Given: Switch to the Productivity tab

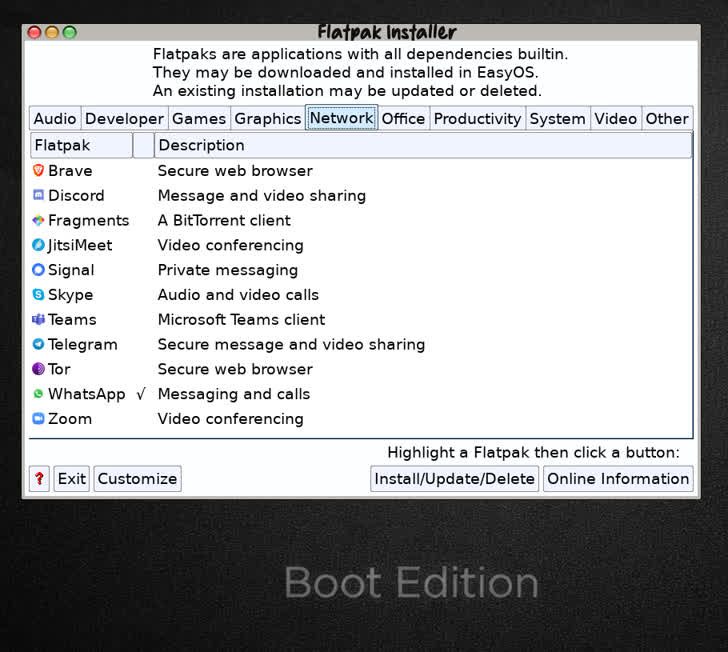Looking at the screenshot, I should click(477, 118).
